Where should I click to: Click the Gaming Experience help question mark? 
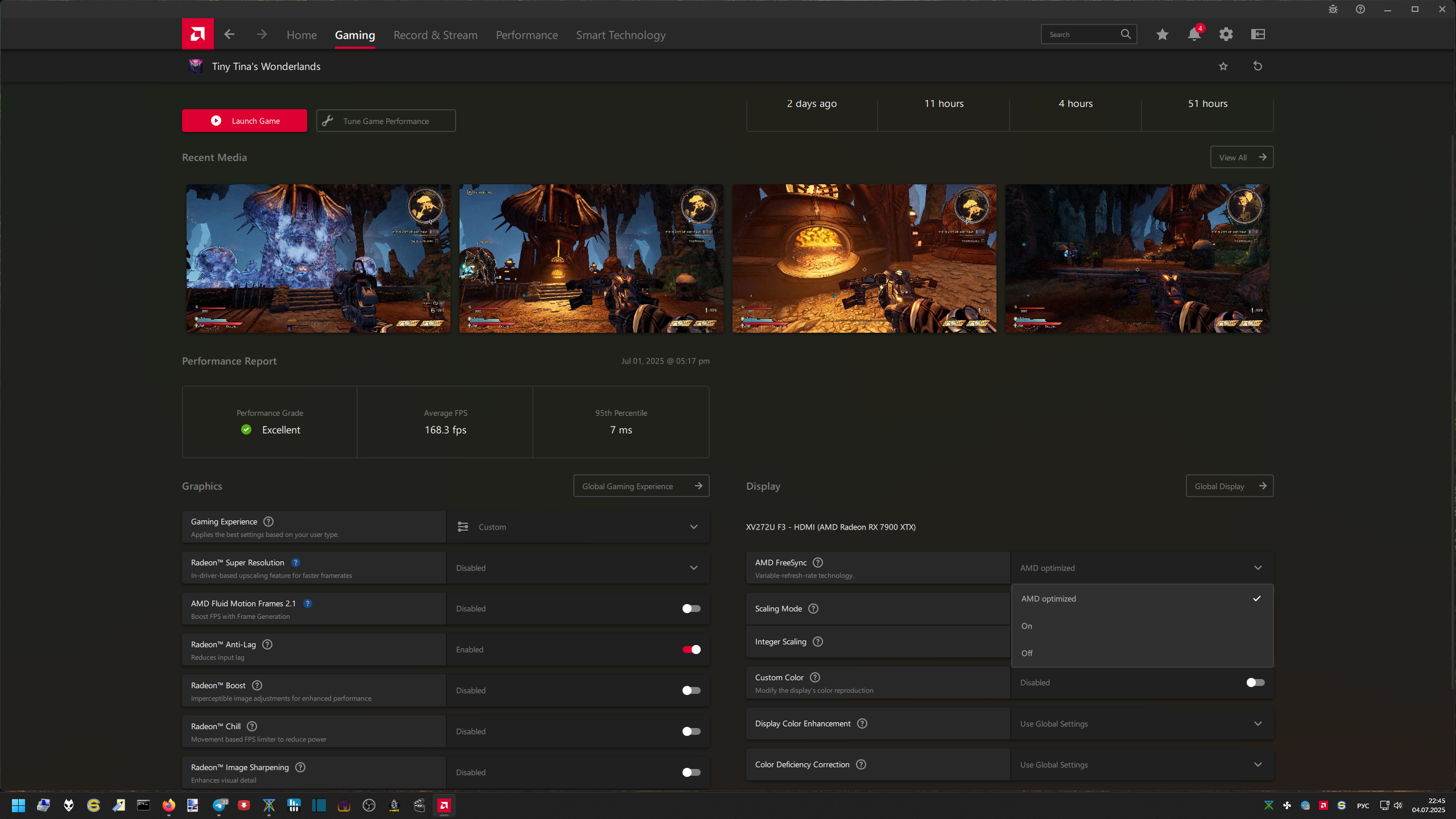(x=268, y=522)
